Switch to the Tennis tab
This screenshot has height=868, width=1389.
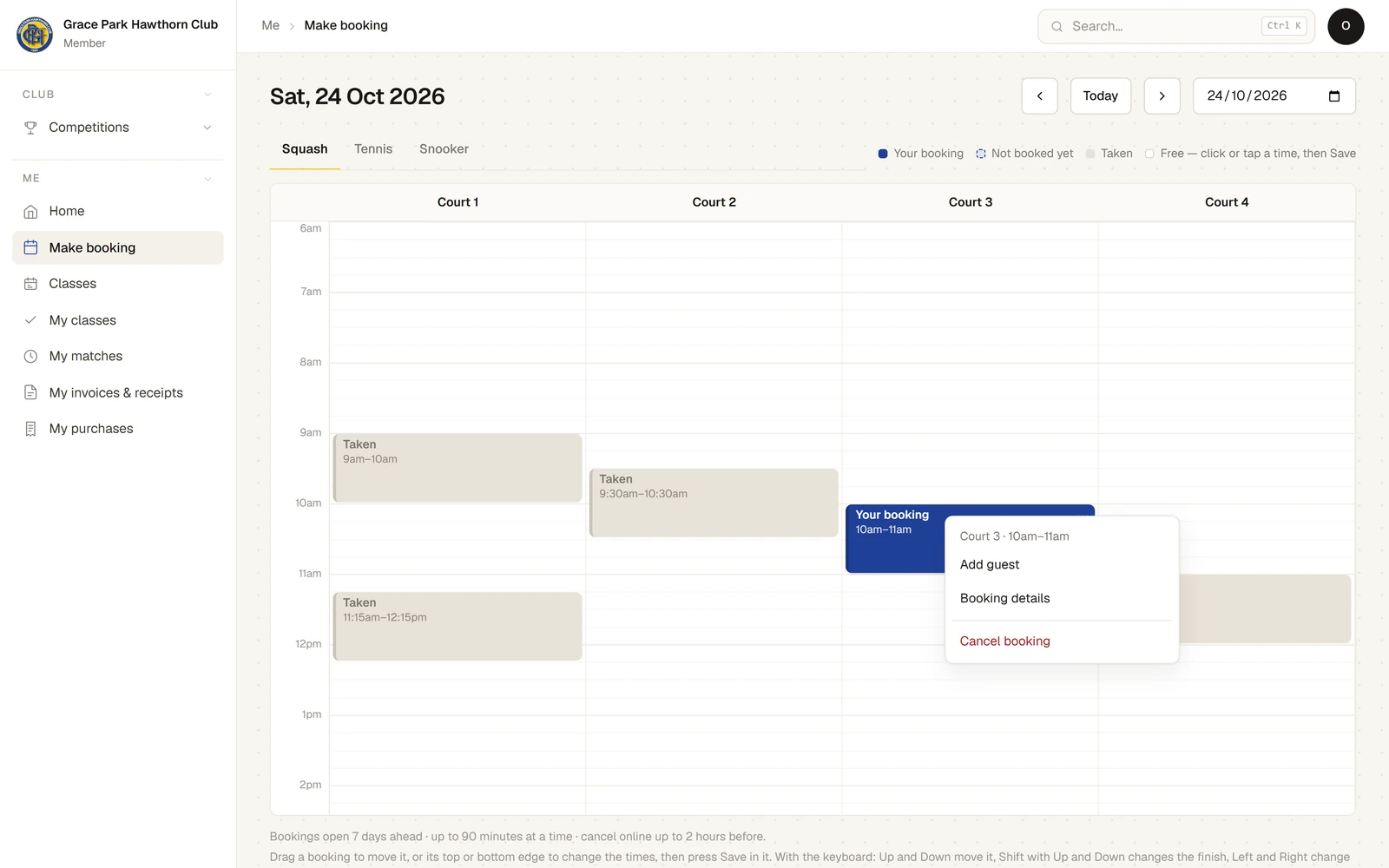[373, 149]
